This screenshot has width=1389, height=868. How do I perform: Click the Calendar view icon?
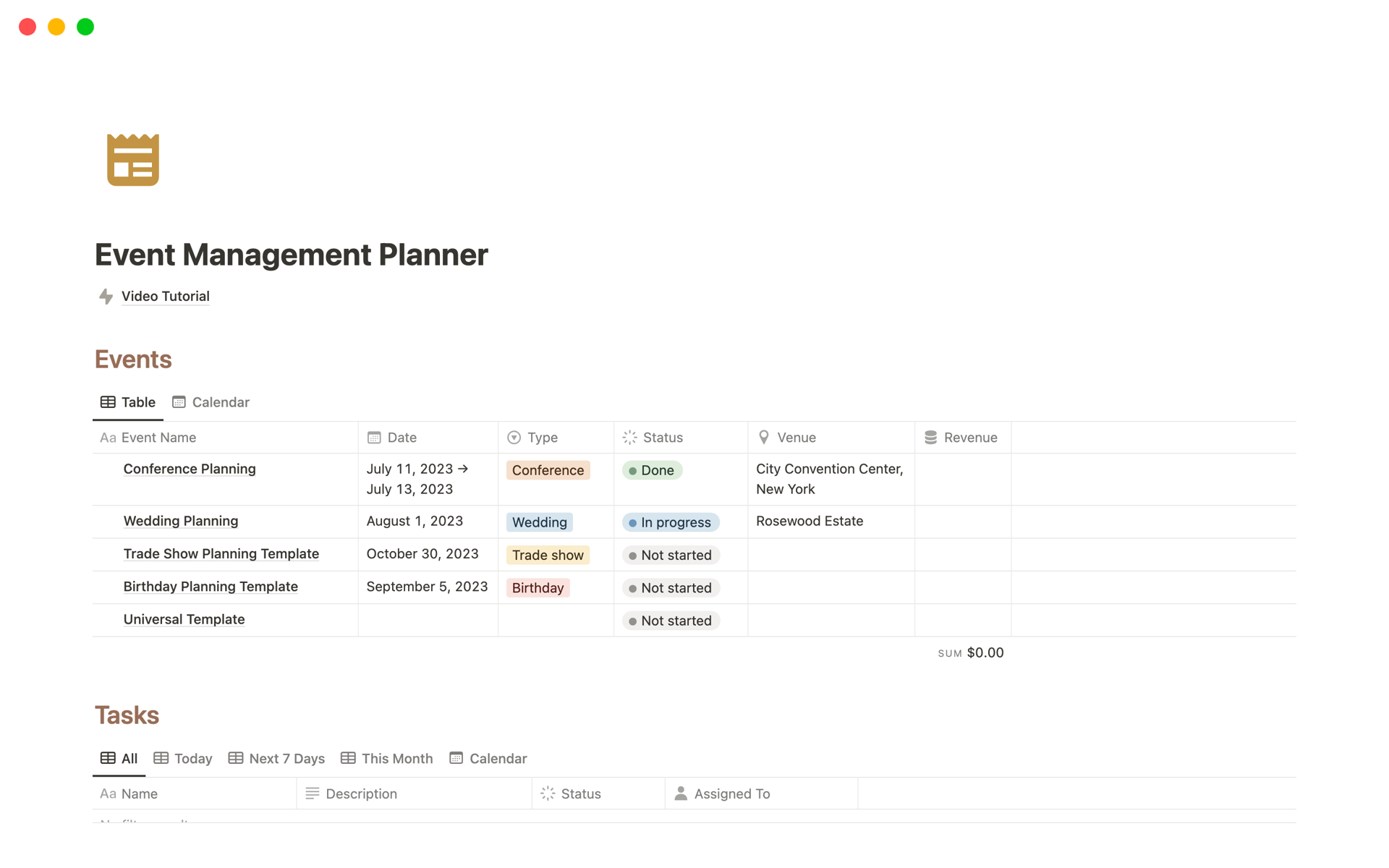[180, 402]
